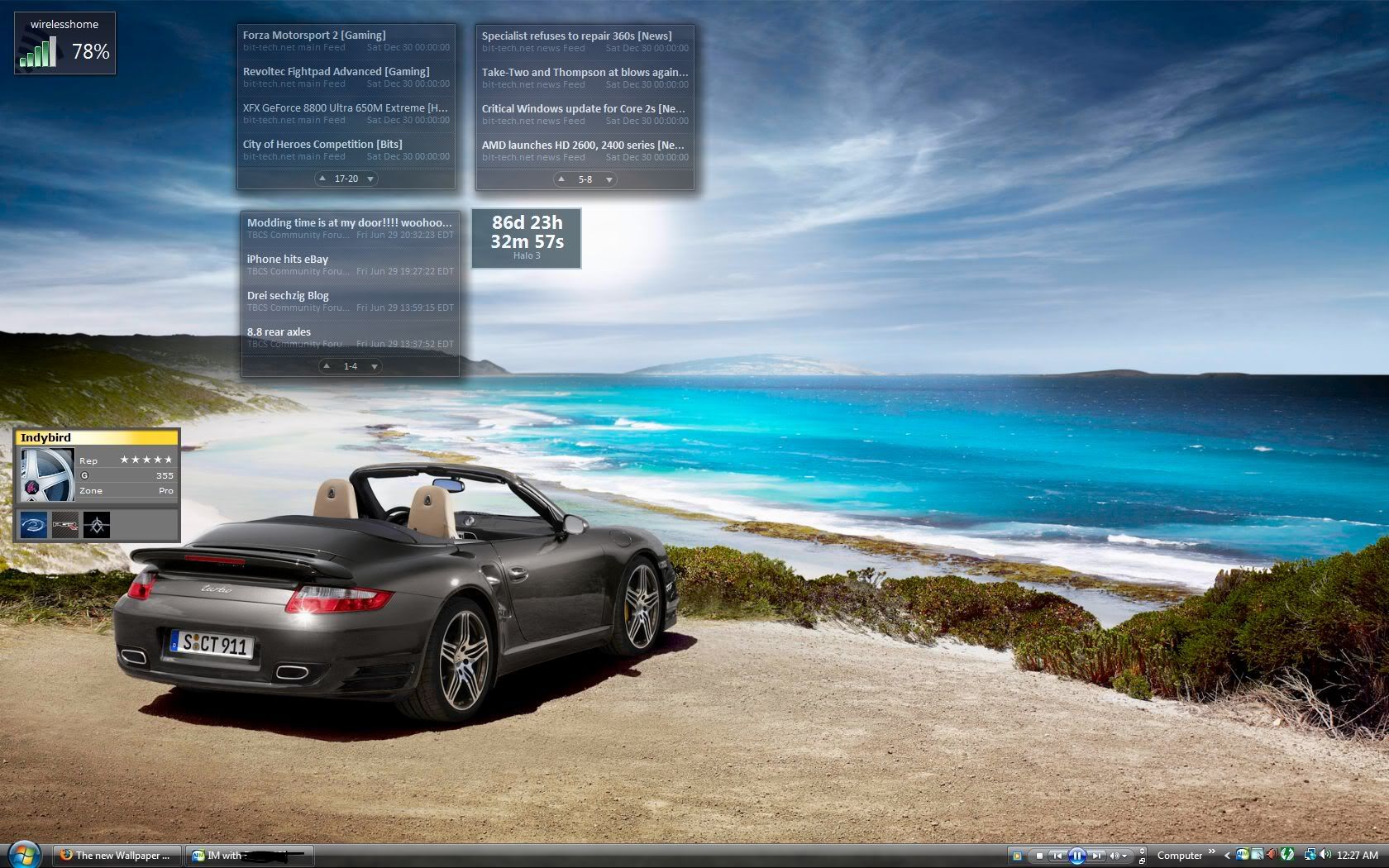Screen dimensions: 1389x868
Task: Expand the Computer toolbar chevron
Action: 1212,851
